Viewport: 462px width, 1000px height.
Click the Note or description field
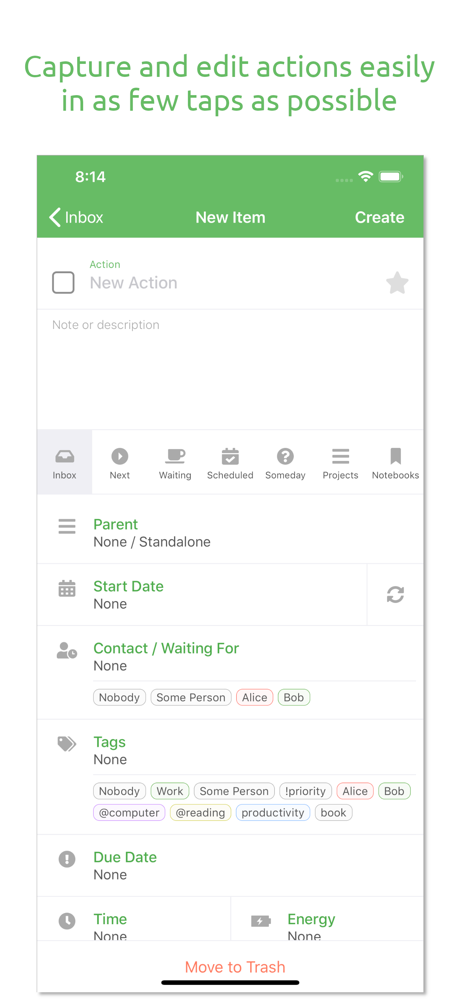pyautogui.click(x=230, y=369)
